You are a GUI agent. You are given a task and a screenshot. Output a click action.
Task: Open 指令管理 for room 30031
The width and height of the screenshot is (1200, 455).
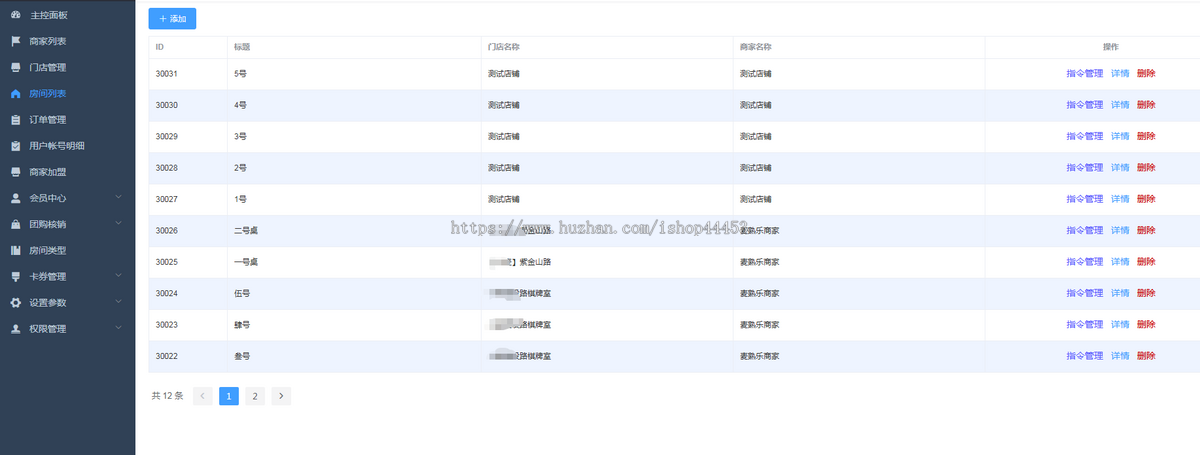(x=1084, y=73)
